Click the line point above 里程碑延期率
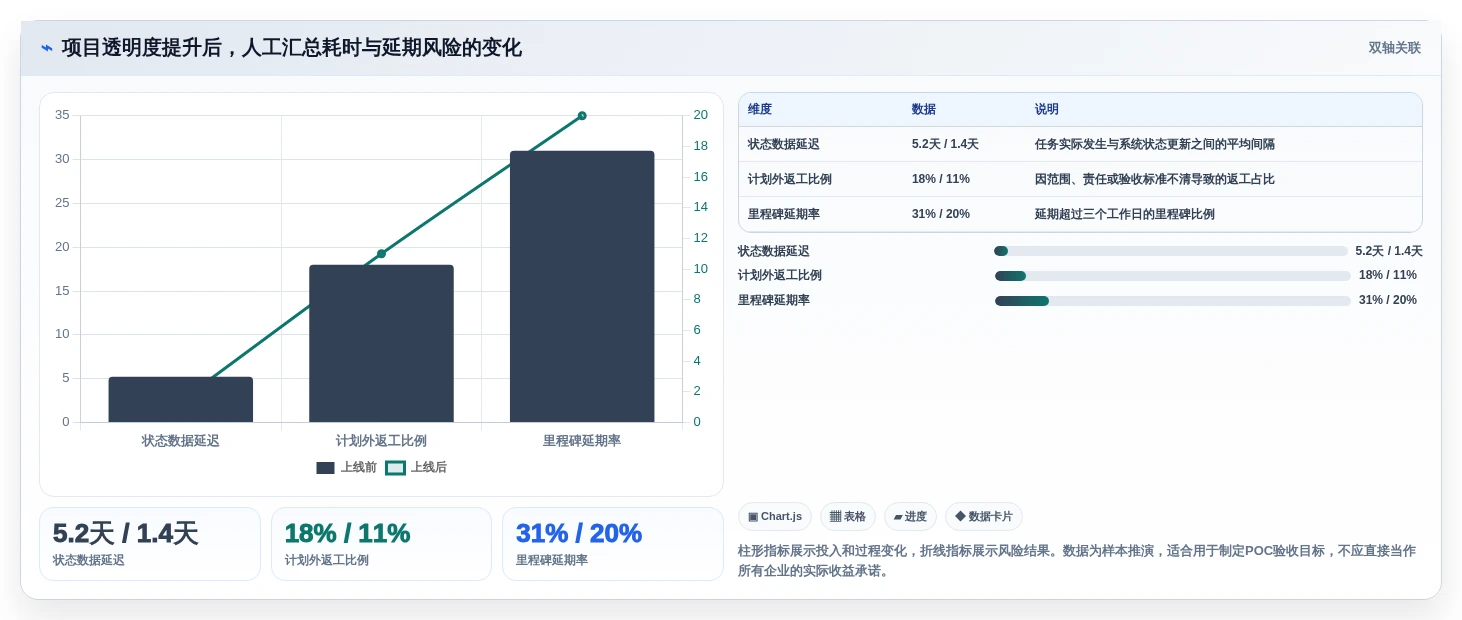This screenshot has width=1462, height=620. (582, 116)
